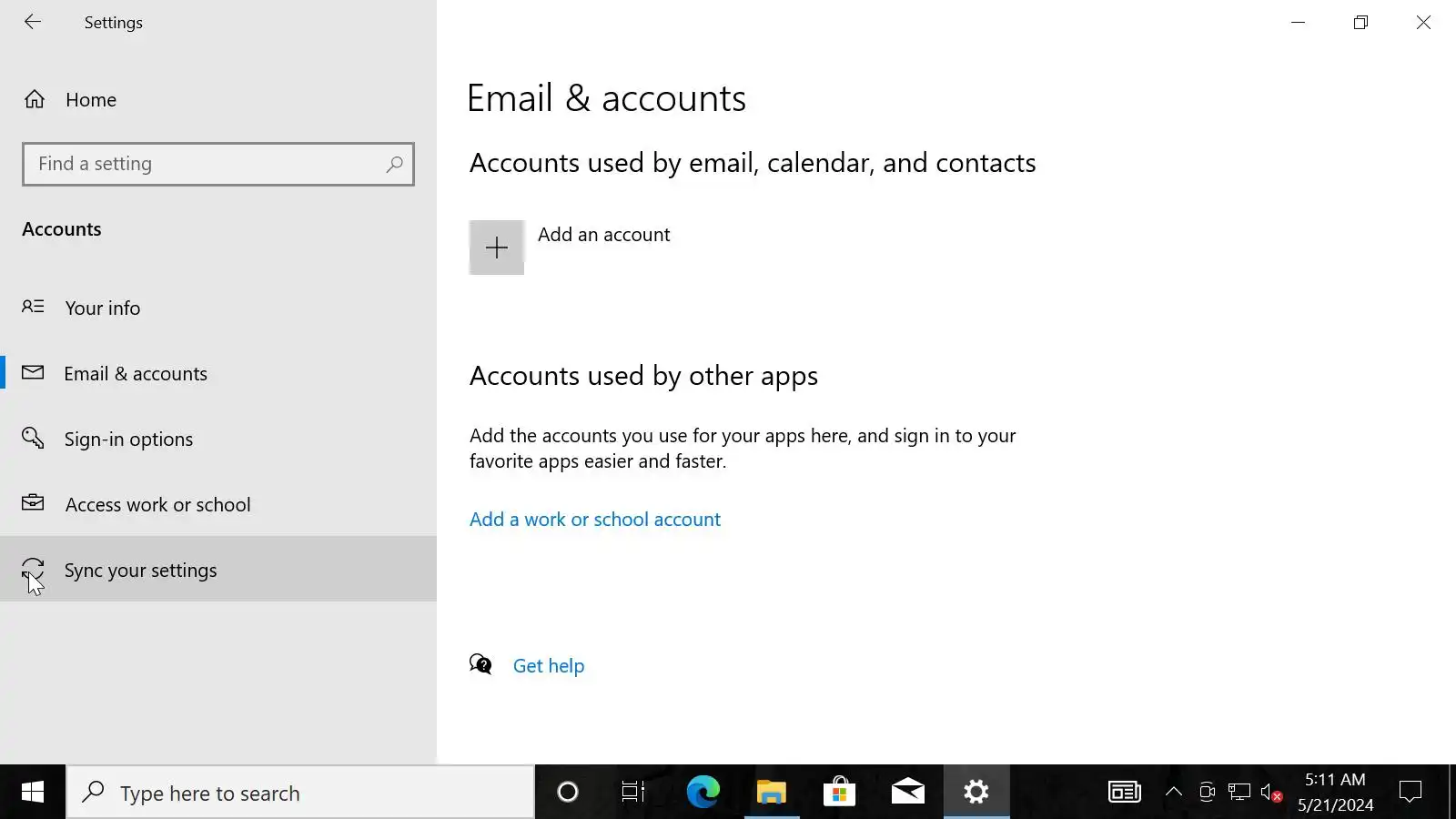Open the Get help link
The height and width of the screenshot is (819, 1456).
click(549, 665)
